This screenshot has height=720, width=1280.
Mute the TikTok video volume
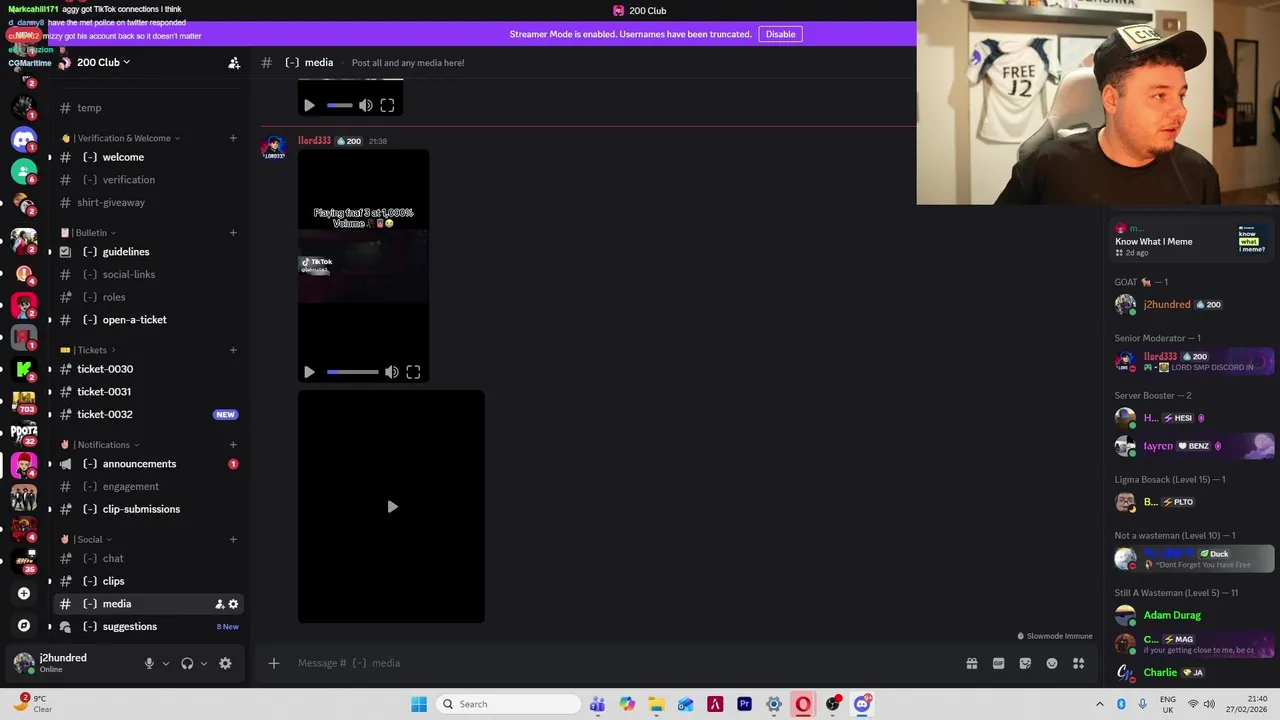tap(391, 372)
